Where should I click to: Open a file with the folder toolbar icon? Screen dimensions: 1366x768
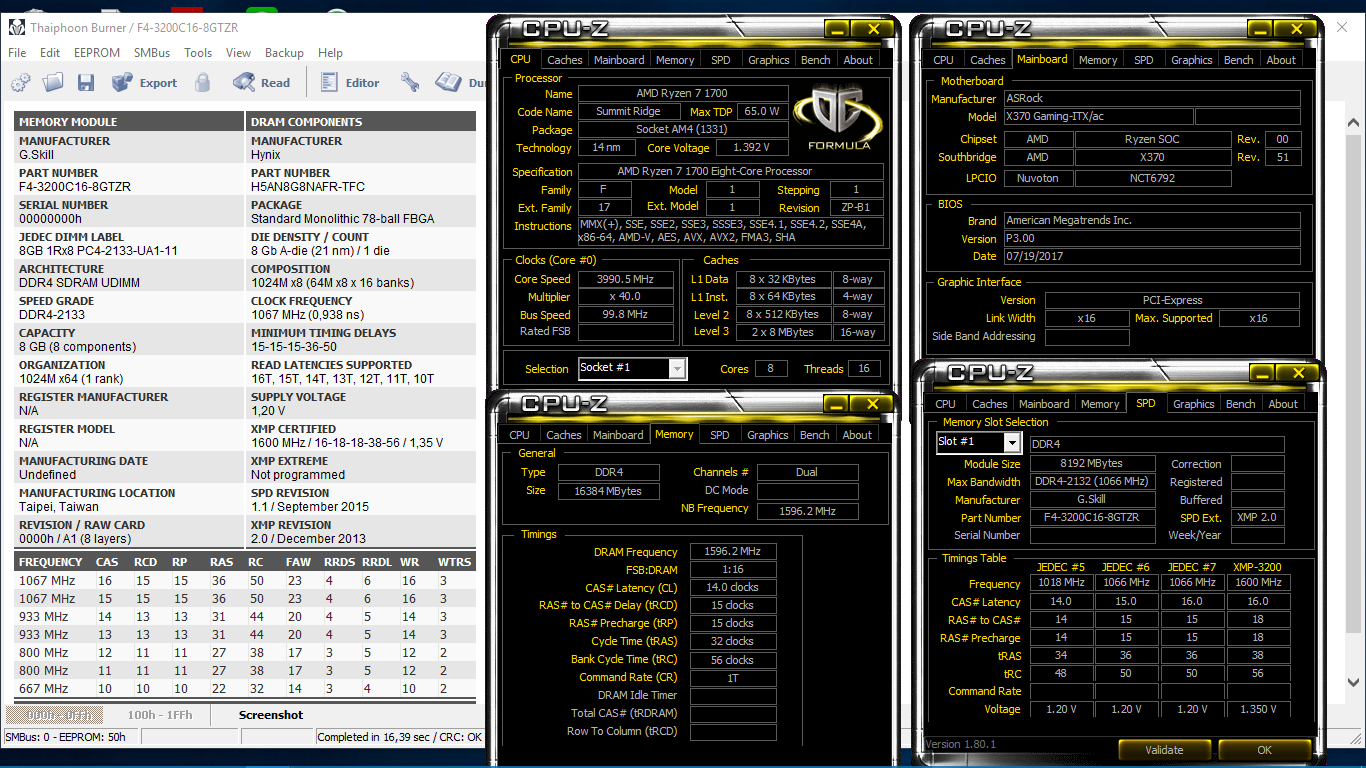(53, 83)
